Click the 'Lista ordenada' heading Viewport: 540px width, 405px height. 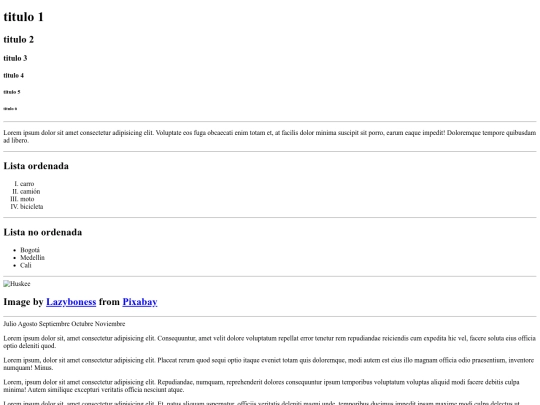coord(36,166)
